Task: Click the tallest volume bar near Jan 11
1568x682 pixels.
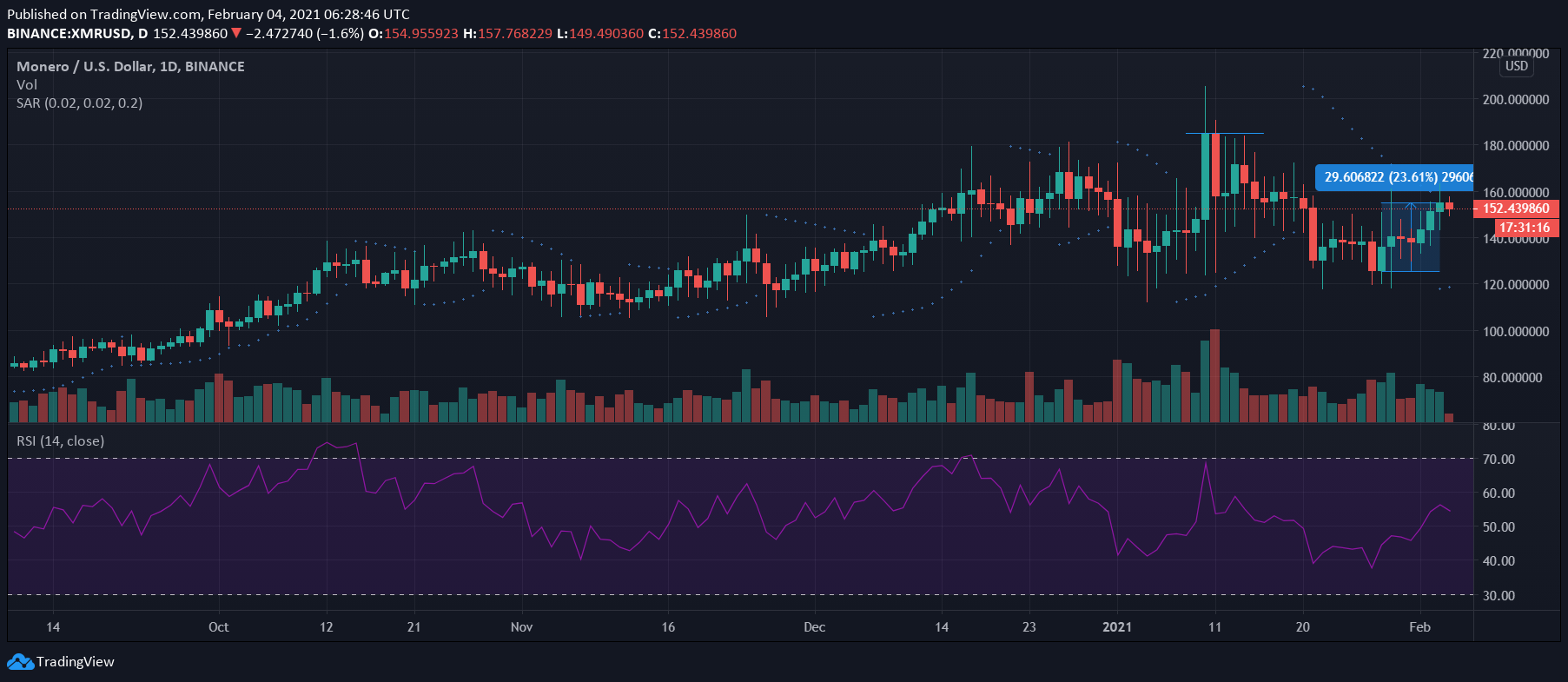Action: pos(1214,375)
